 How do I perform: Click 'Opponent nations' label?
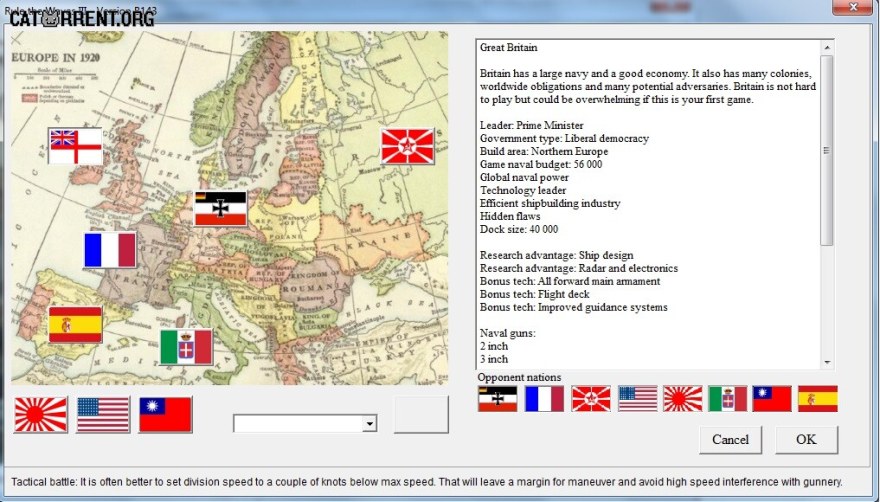click(519, 377)
